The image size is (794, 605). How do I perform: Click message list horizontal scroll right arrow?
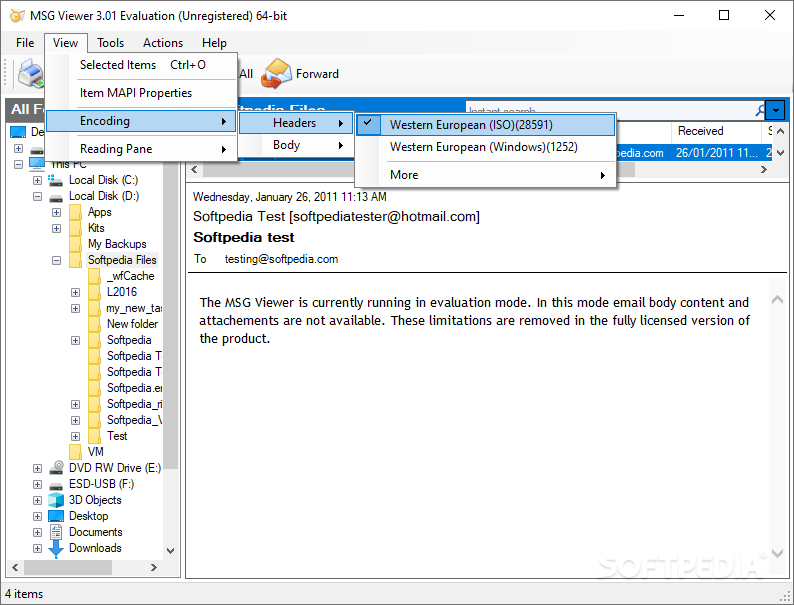click(x=764, y=170)
